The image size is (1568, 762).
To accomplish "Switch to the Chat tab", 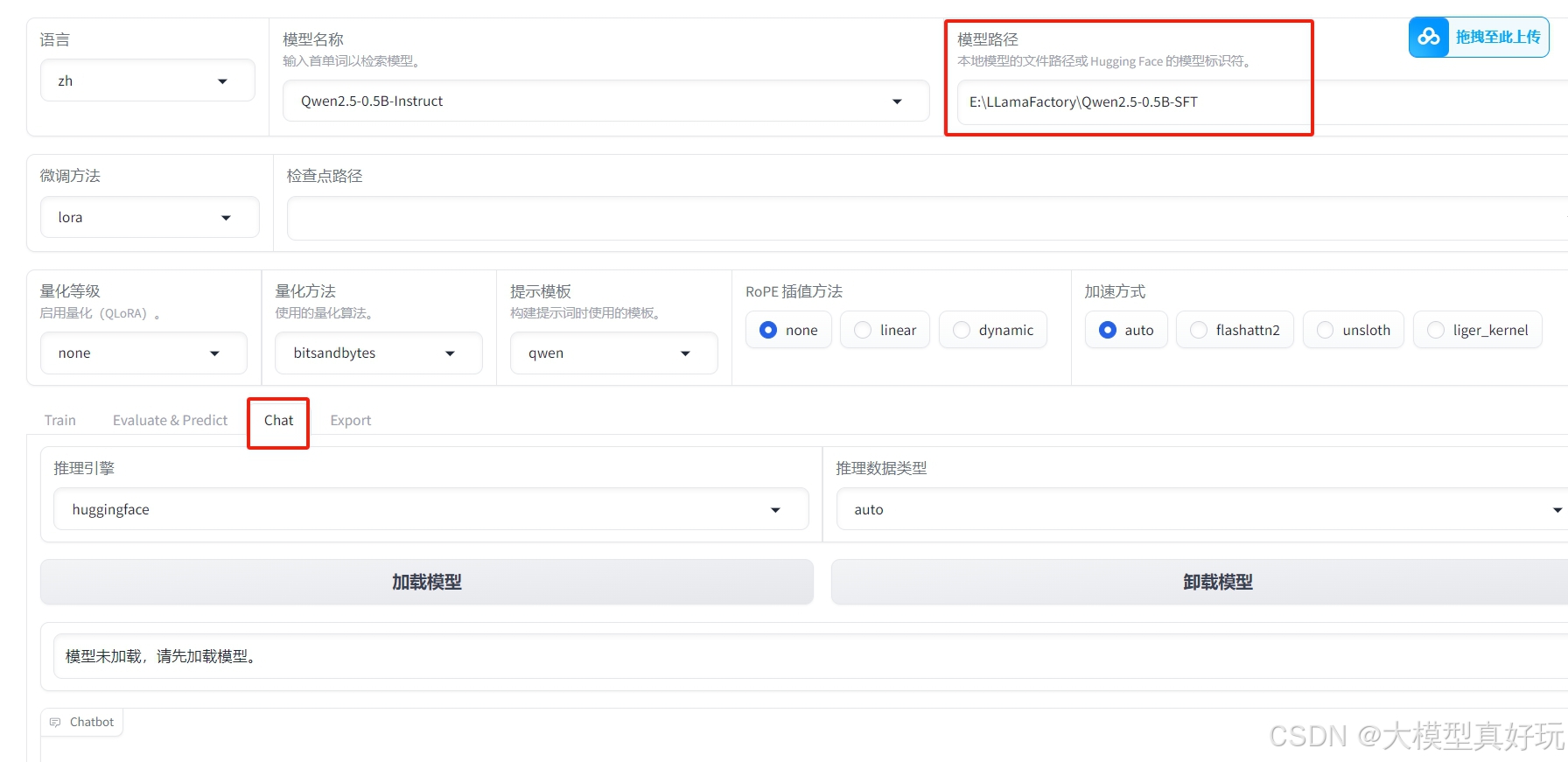I will 279,420.
